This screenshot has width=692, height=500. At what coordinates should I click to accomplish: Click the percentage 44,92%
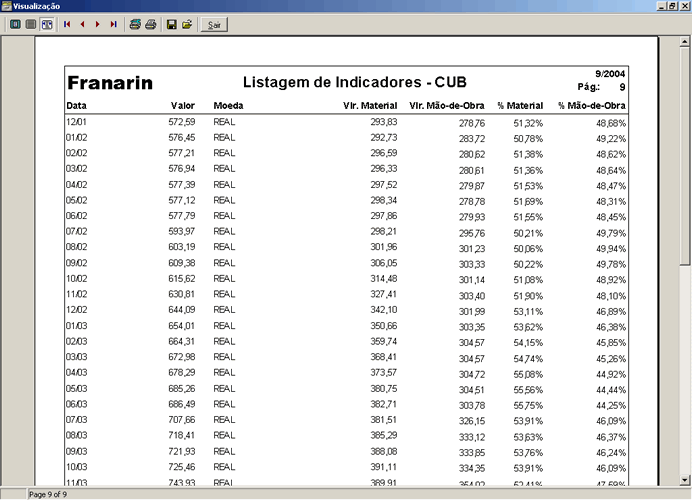tap(611, 374)
